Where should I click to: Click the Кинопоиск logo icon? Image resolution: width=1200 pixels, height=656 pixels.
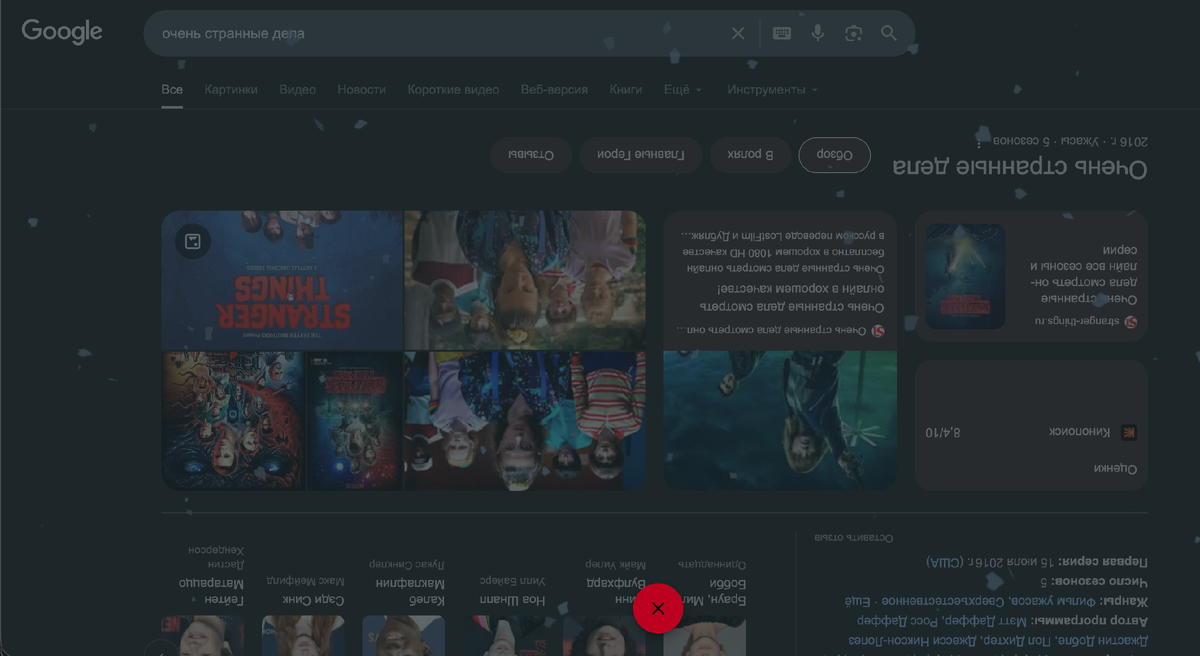[1129, 432]
